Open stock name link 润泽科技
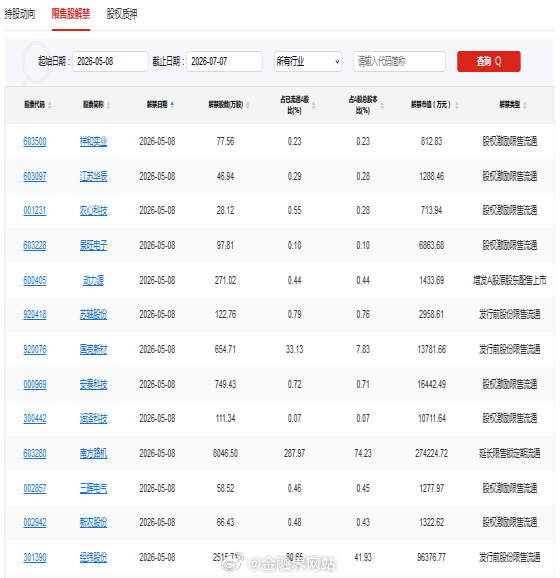The image size is (560, 578). (94, 418)
